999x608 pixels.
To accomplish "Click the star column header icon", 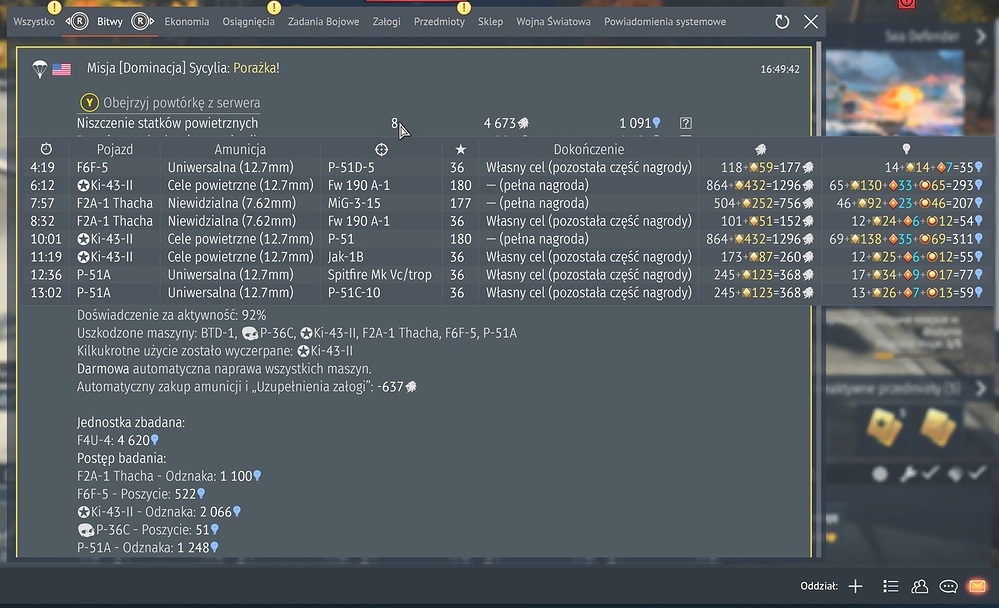I will [460, 149].
